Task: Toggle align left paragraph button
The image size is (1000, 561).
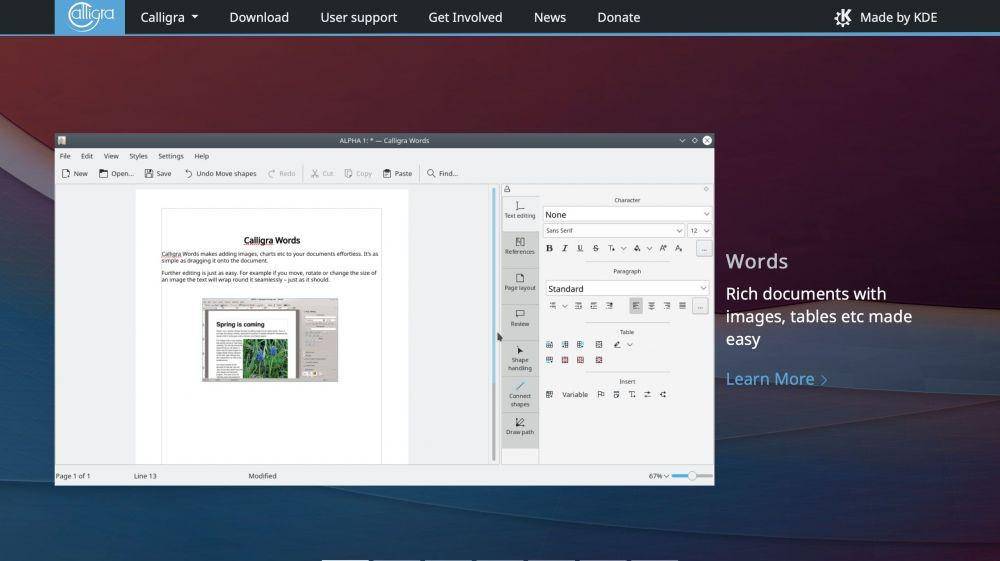Action: (x=636, y=307)
